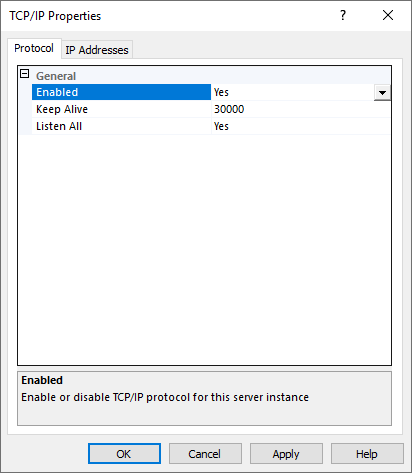Apply the protocol settings

(286, 454)
